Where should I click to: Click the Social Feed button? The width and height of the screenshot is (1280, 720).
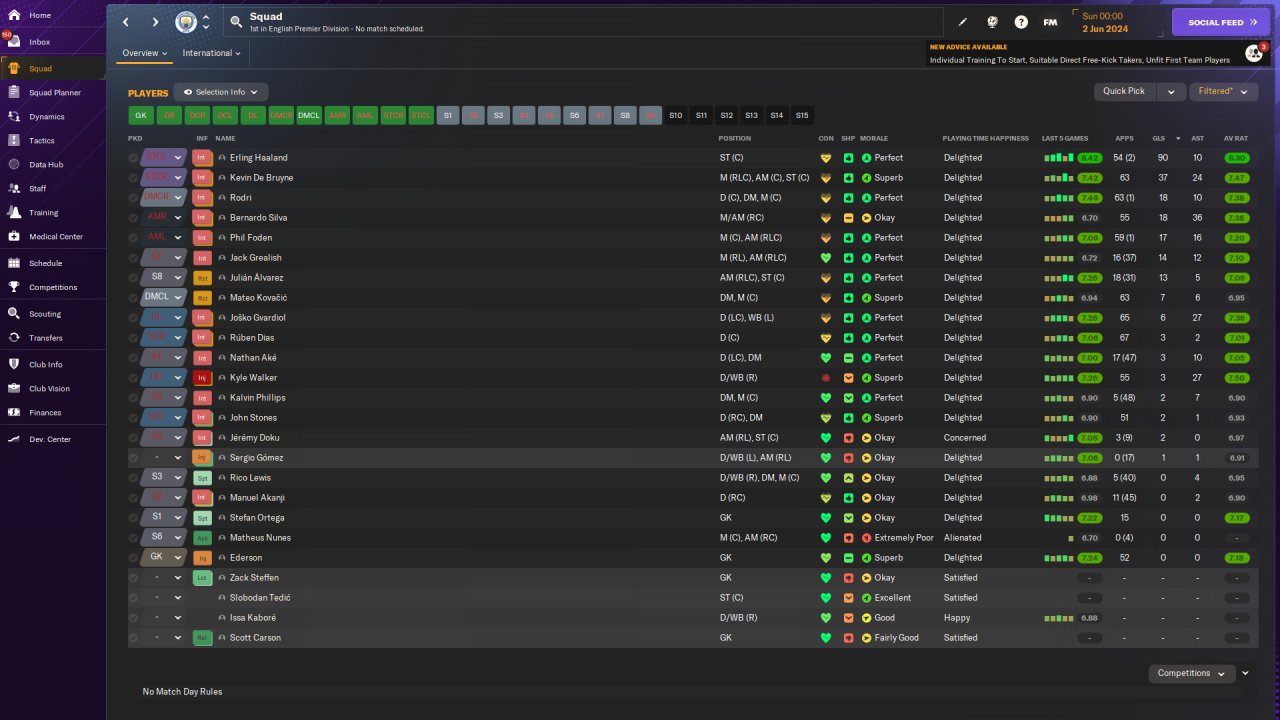pos(1221,22)
